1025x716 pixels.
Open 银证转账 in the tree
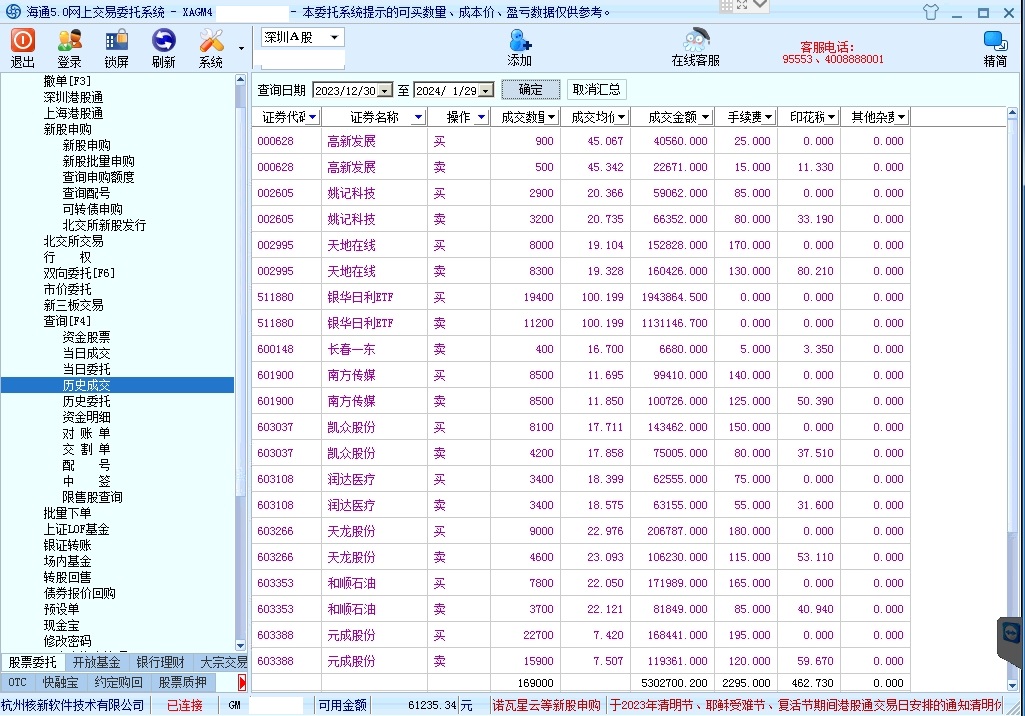click(67, 545)
